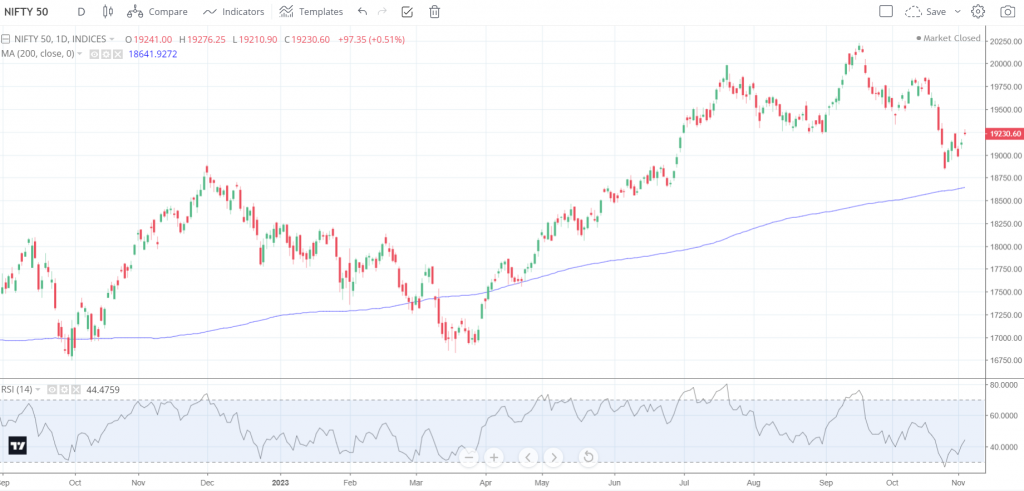Expand the NIFTY 50, 1D, INDICES dropdown
The height and width of the screenshot is (491, 1024).
coord(112,40)
